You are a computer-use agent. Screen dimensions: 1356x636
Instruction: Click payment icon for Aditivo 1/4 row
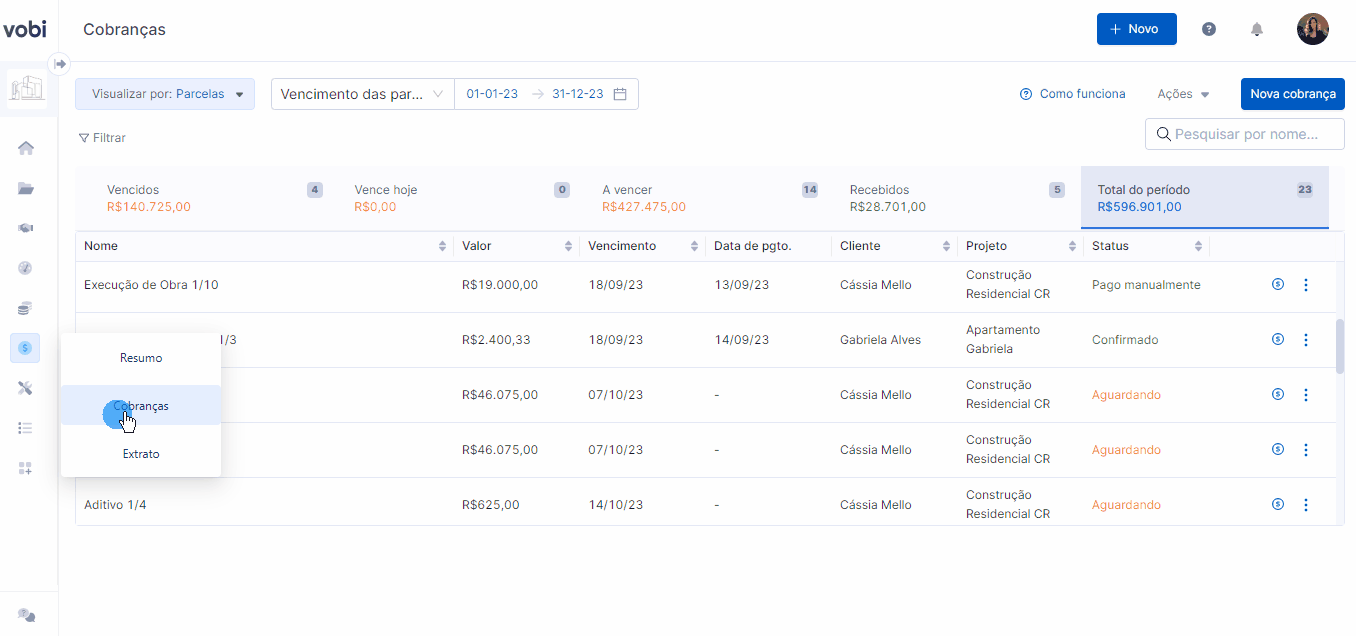(1277, 505)
